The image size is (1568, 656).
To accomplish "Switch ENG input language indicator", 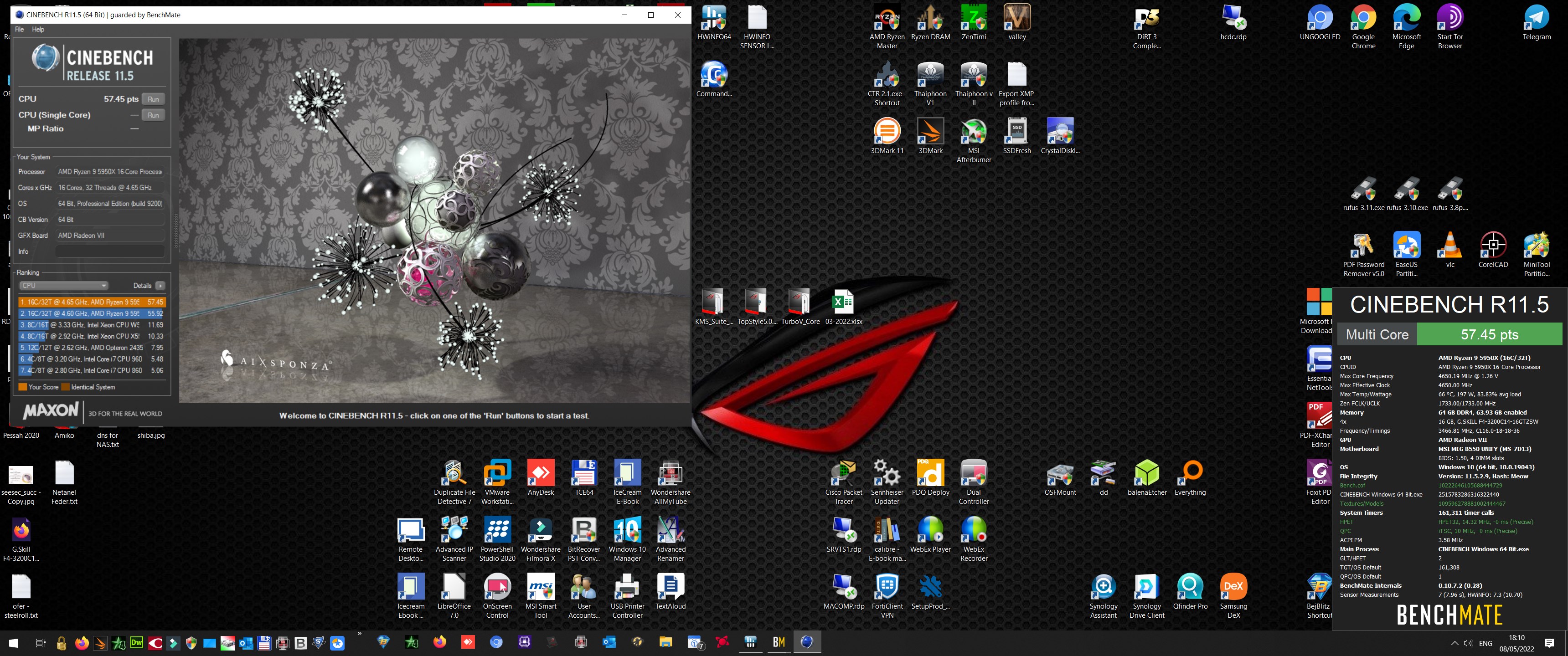I will pyautogui.click(x=1485, y=643).
